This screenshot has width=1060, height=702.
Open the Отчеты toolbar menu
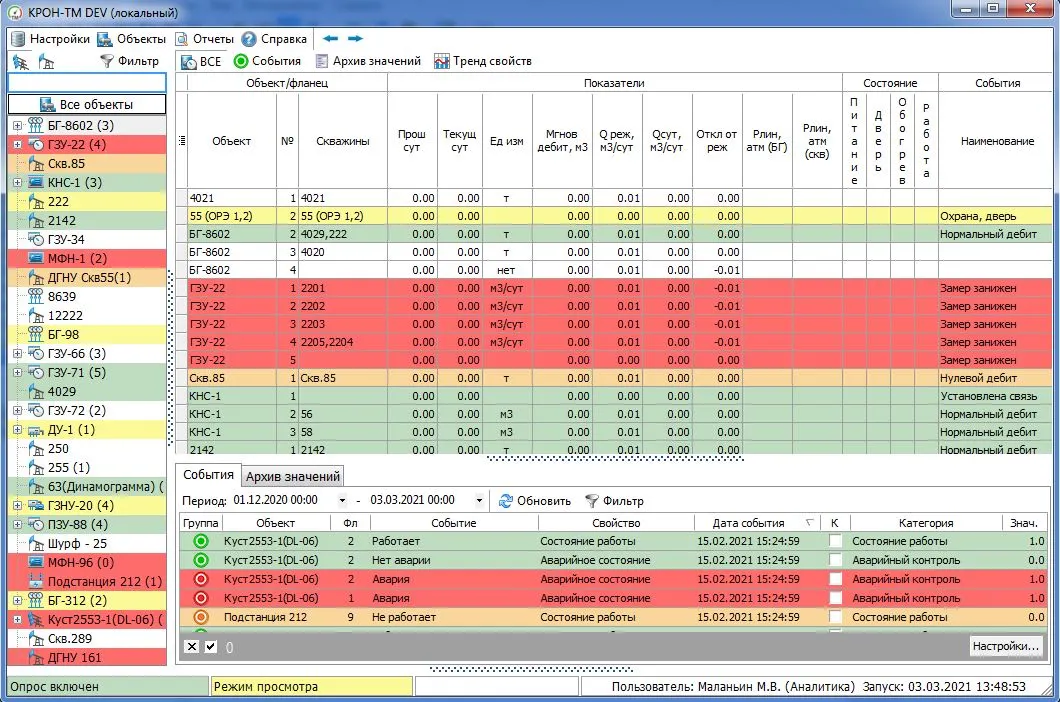(205, 39)
